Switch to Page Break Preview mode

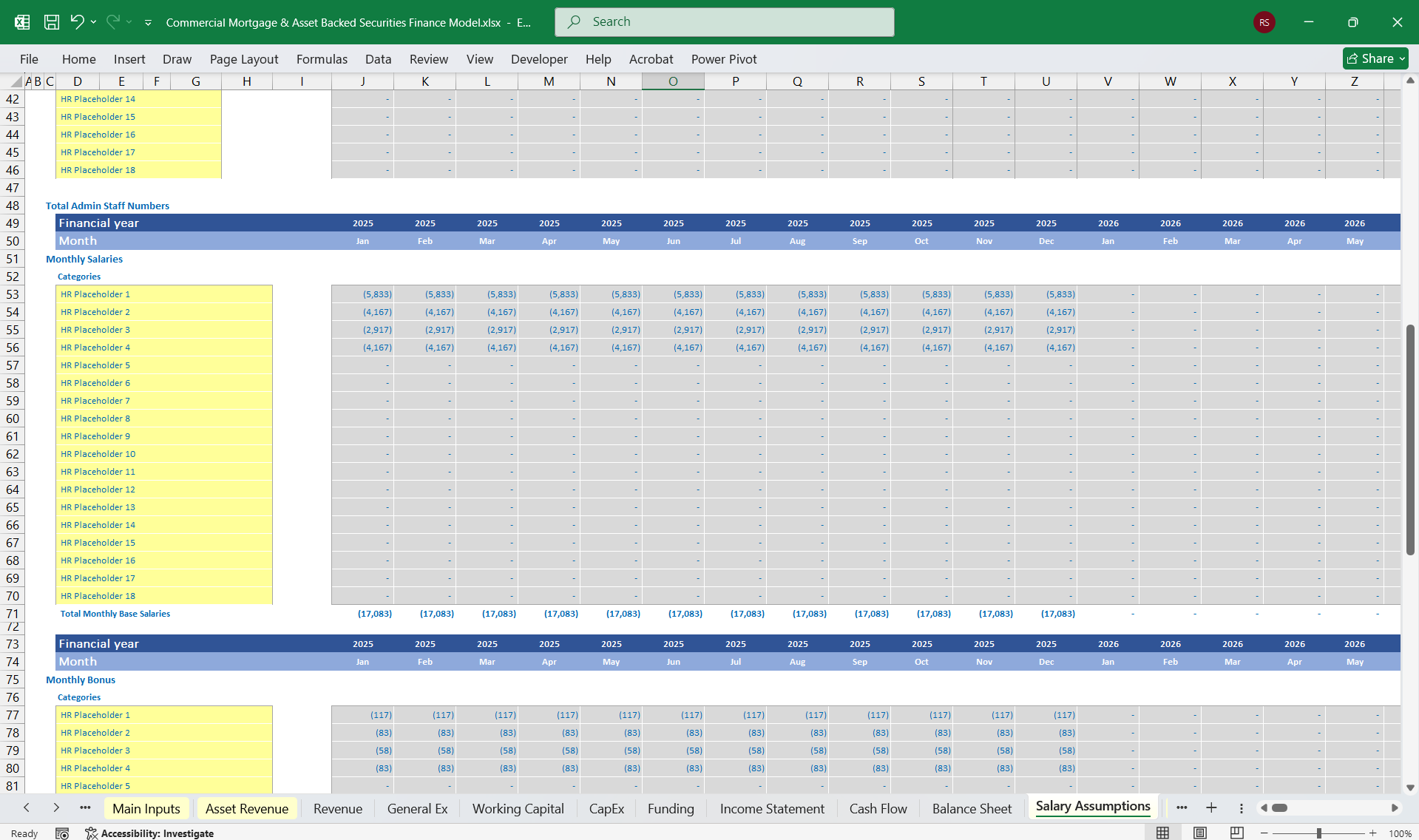[1236, 833]
